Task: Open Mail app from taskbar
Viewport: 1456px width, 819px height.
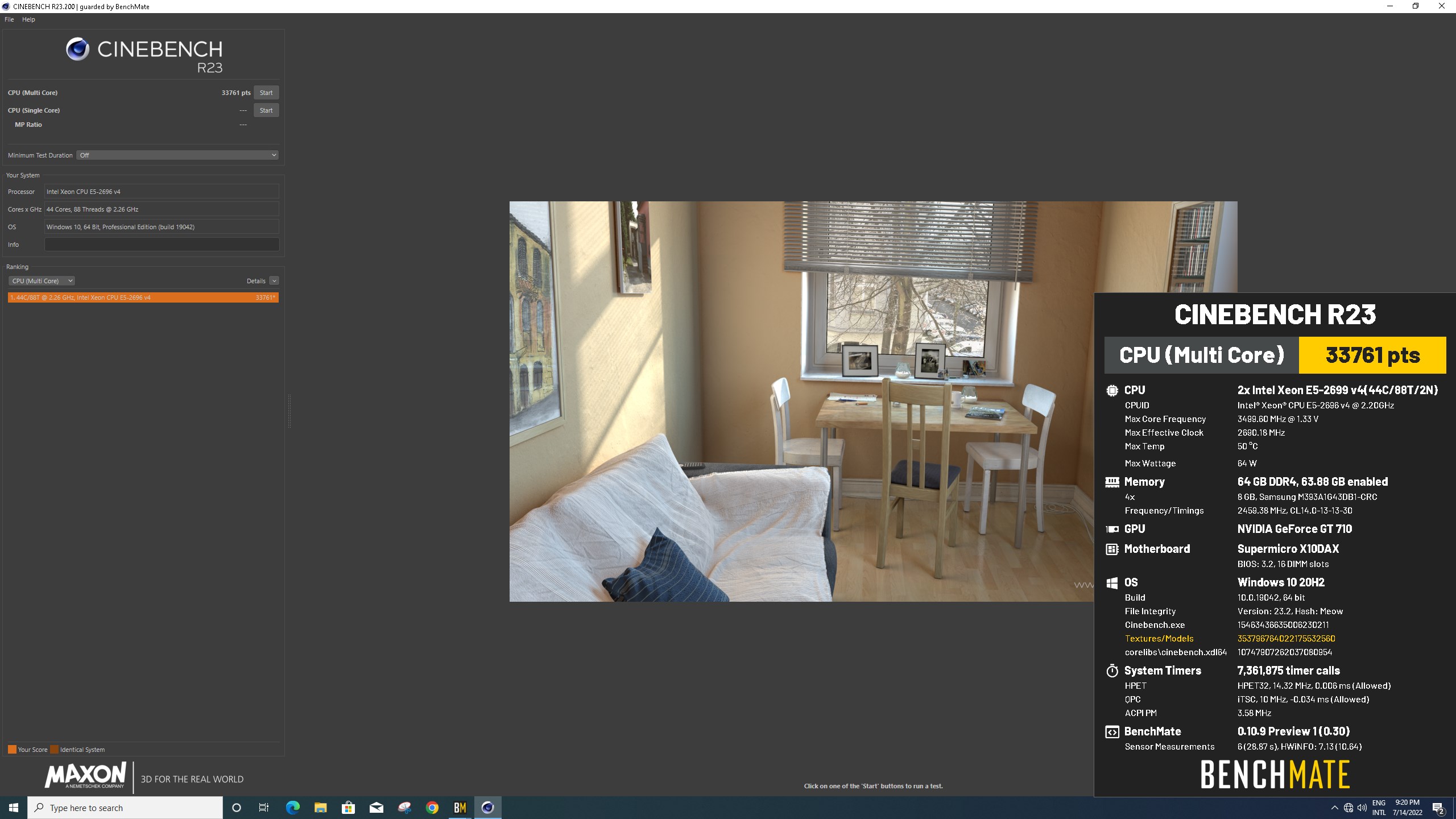Action: click(377, 808)
